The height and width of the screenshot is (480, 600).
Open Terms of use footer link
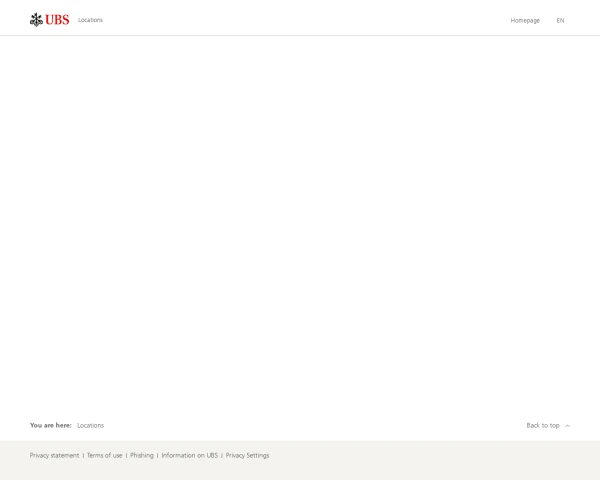coord(104,455)
